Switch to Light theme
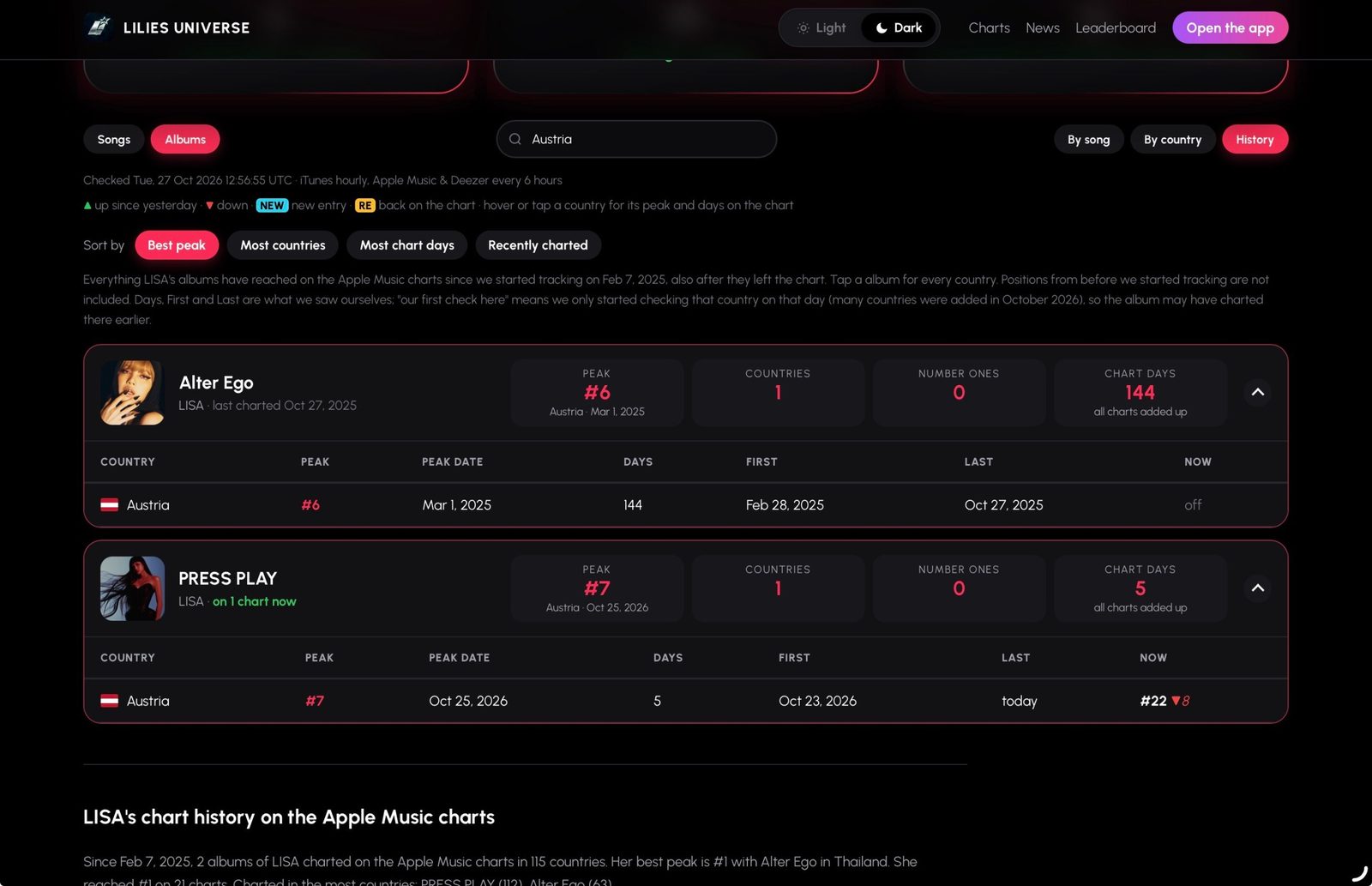 [x=821, y=27]
